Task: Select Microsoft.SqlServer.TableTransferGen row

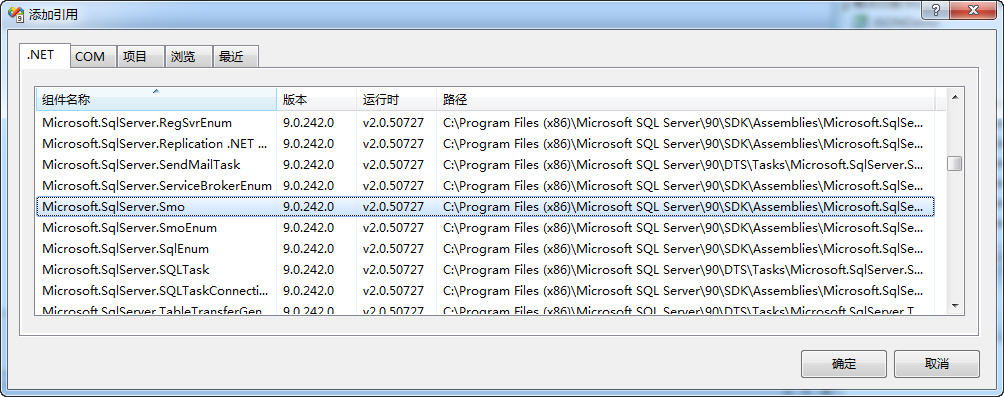Action: [485, 310]
